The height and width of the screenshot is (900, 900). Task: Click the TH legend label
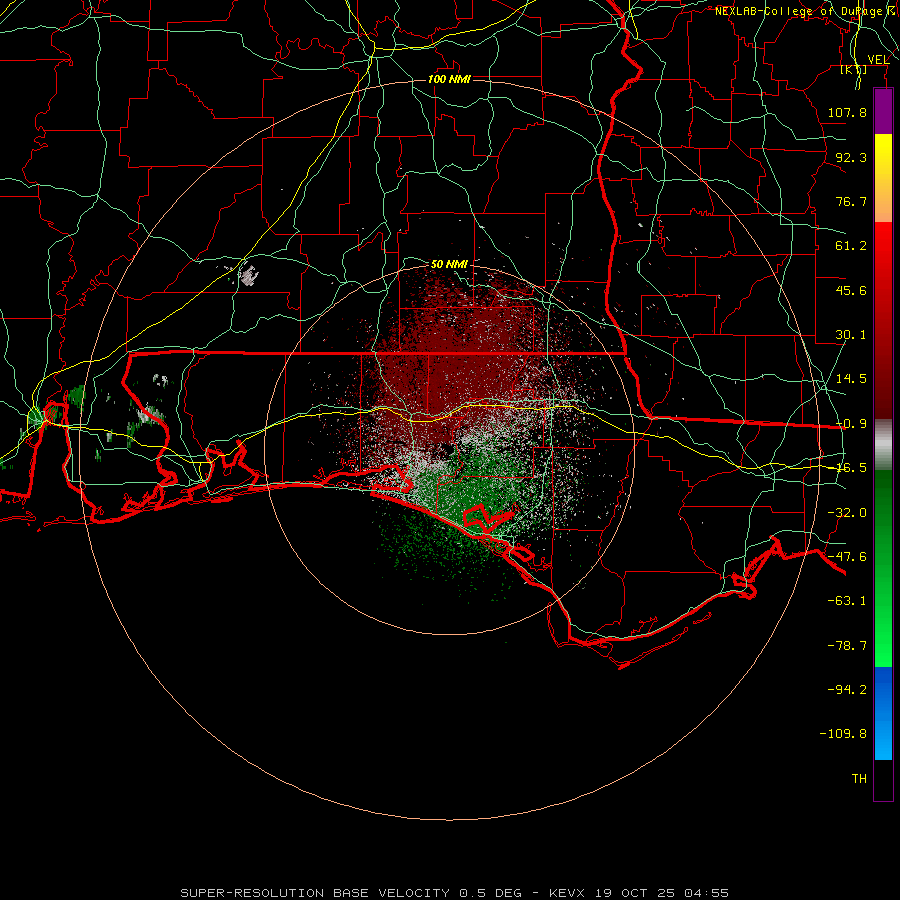pos(859,779)
